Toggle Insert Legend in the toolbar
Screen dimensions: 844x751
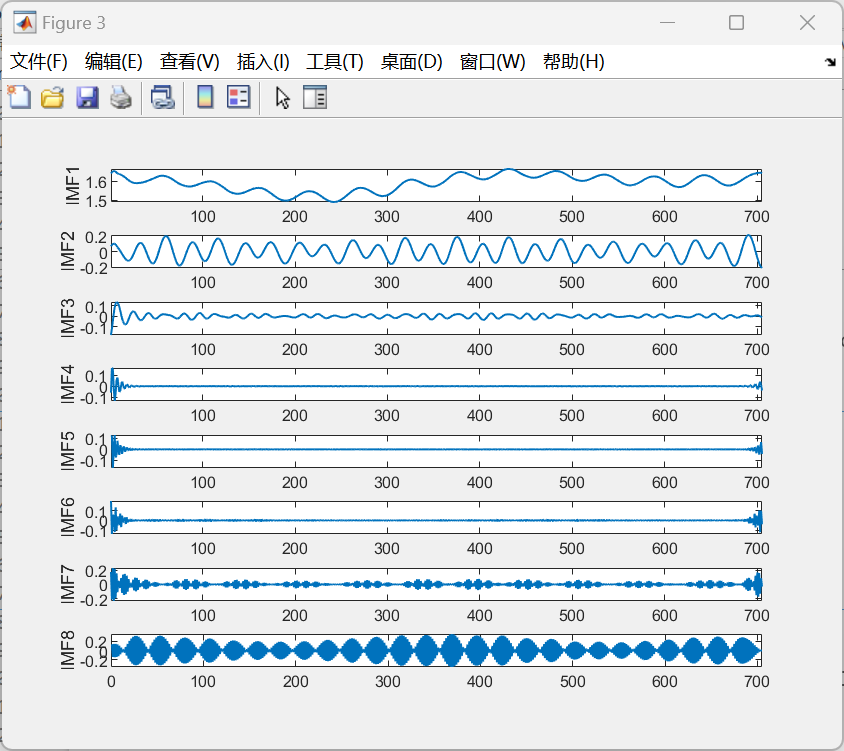(x=238, y=97)
